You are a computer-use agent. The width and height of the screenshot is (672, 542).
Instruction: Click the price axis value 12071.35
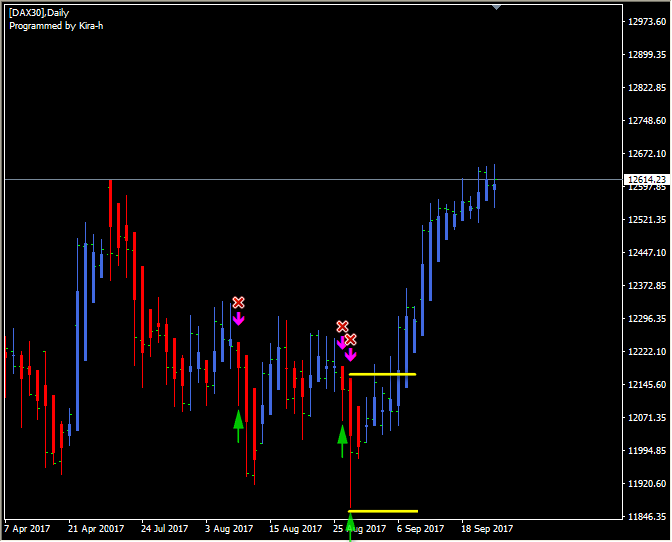click(x=647, y=418)
